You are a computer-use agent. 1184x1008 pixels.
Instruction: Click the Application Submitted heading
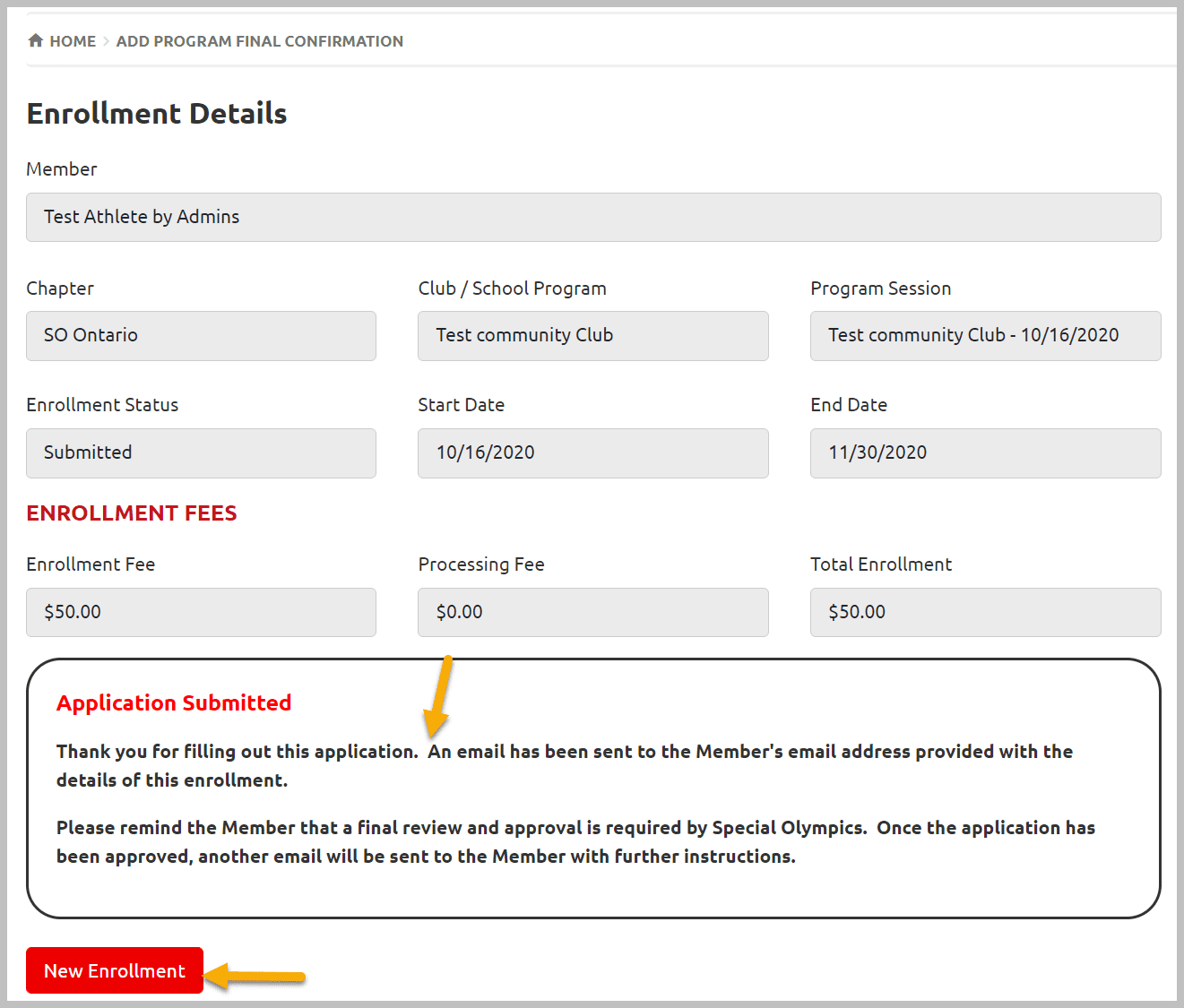tap(174, 703)
